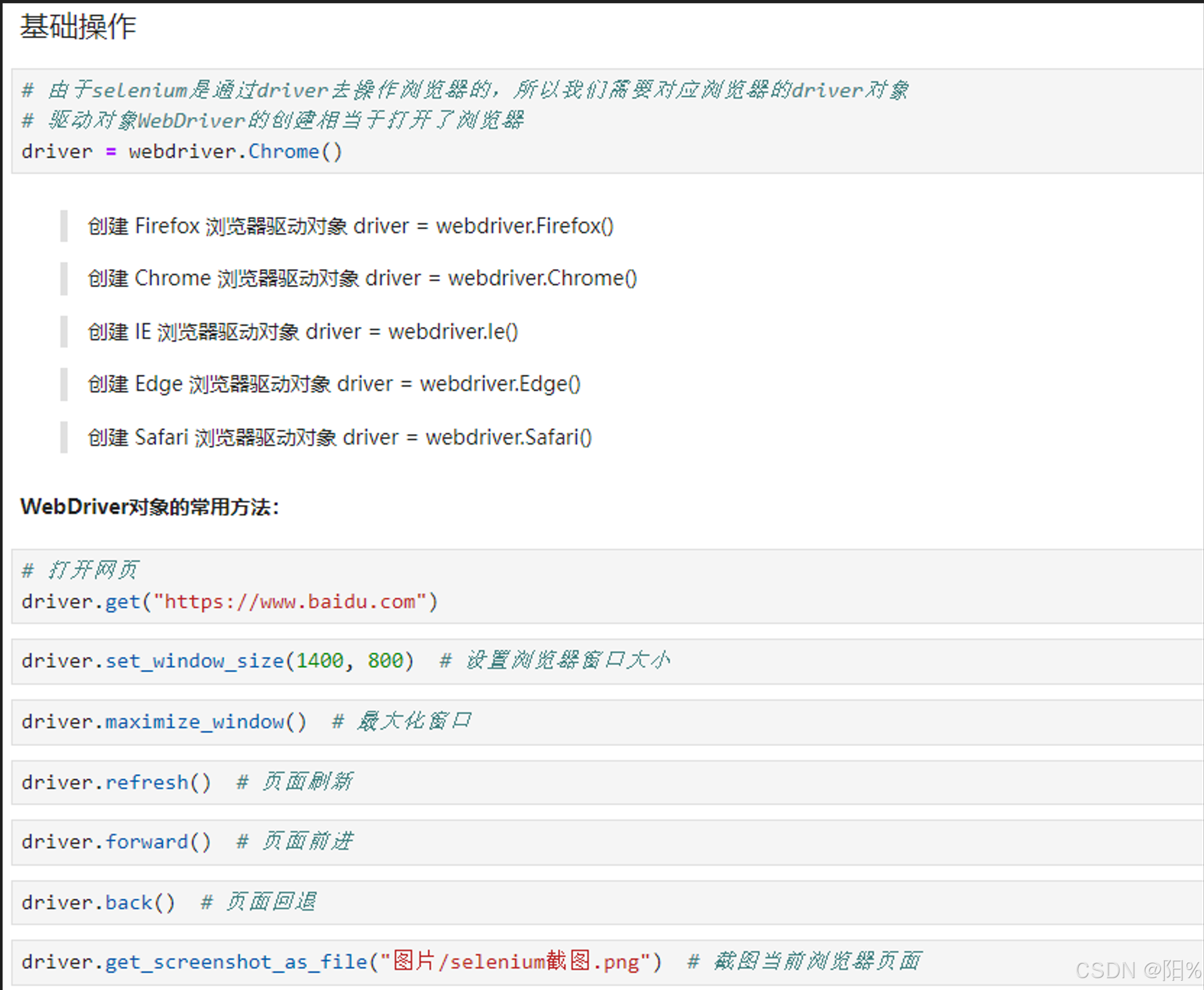Click the Edge driver quote line
1204x990 pixels.
click(x=334, y=384)
